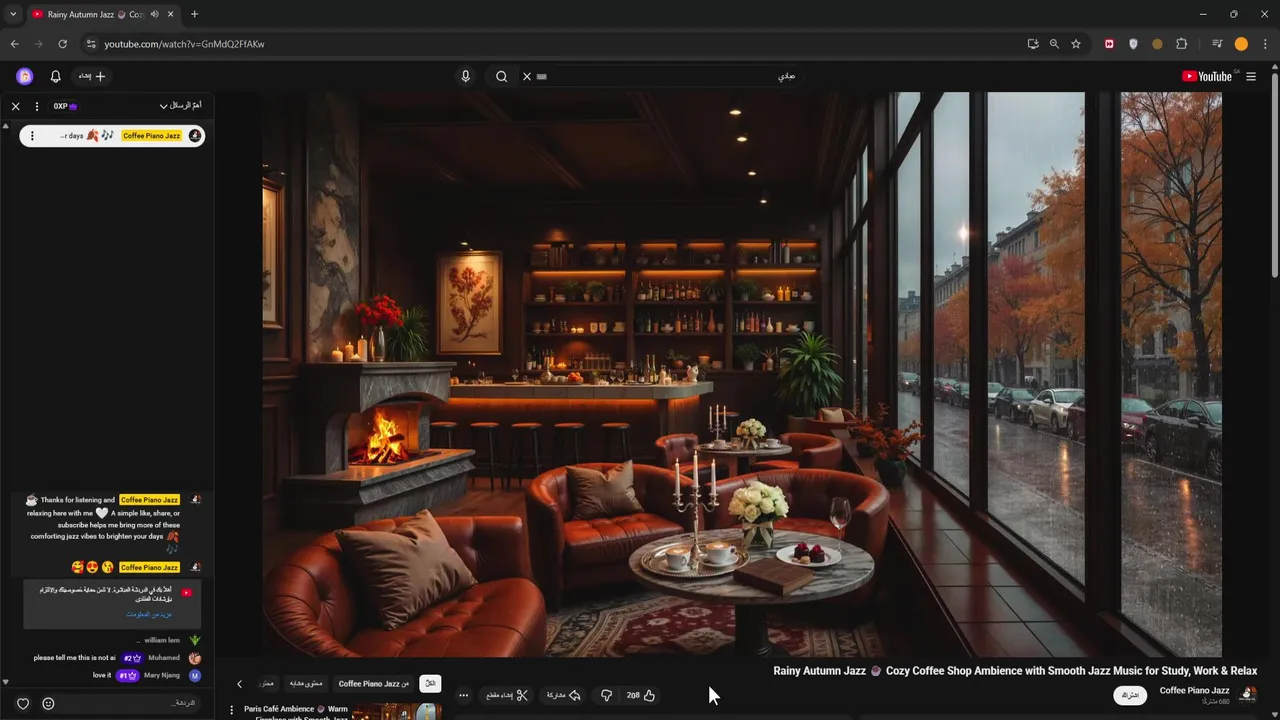Open the tab search dropdown arrow
The width and height of the screenshot is (1280, 720).
(x=13, y=14)
